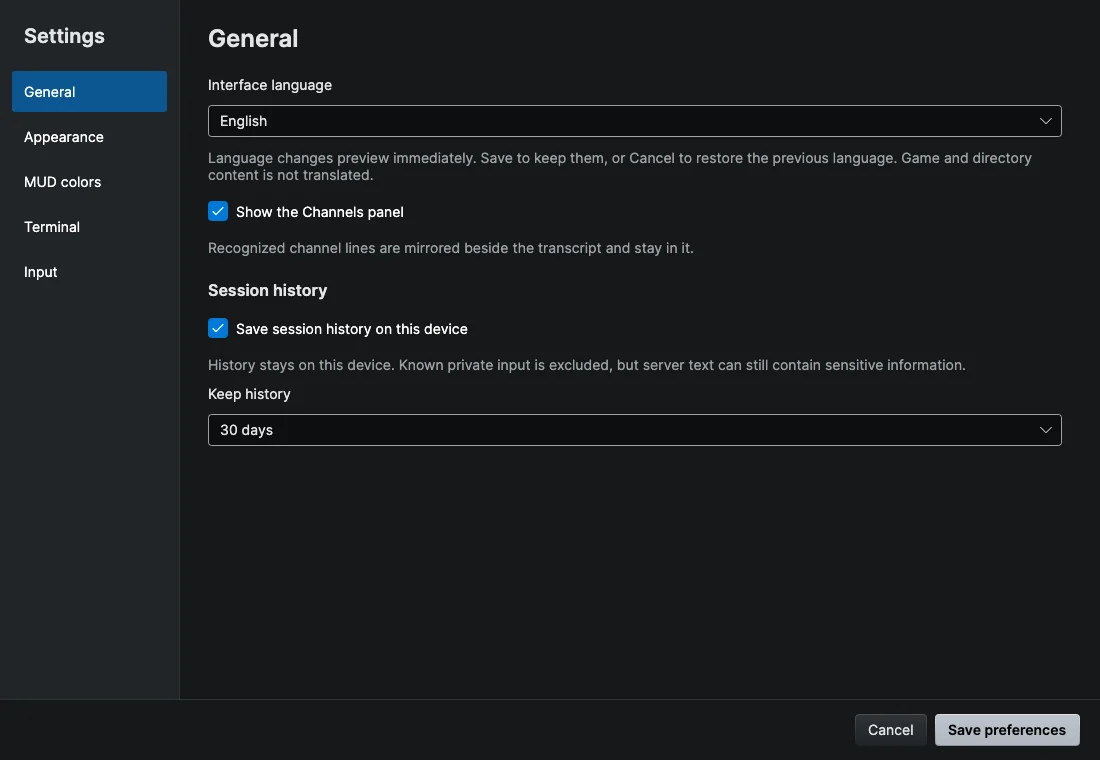Click the Session history heading
Screen dimensions: 1100x760
point(267,291)
